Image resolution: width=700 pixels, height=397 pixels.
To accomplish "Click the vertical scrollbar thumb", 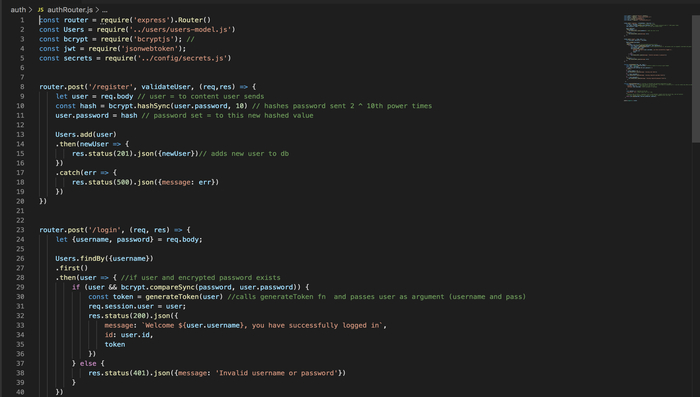I will pyautogui.click(x=696, y=79).
